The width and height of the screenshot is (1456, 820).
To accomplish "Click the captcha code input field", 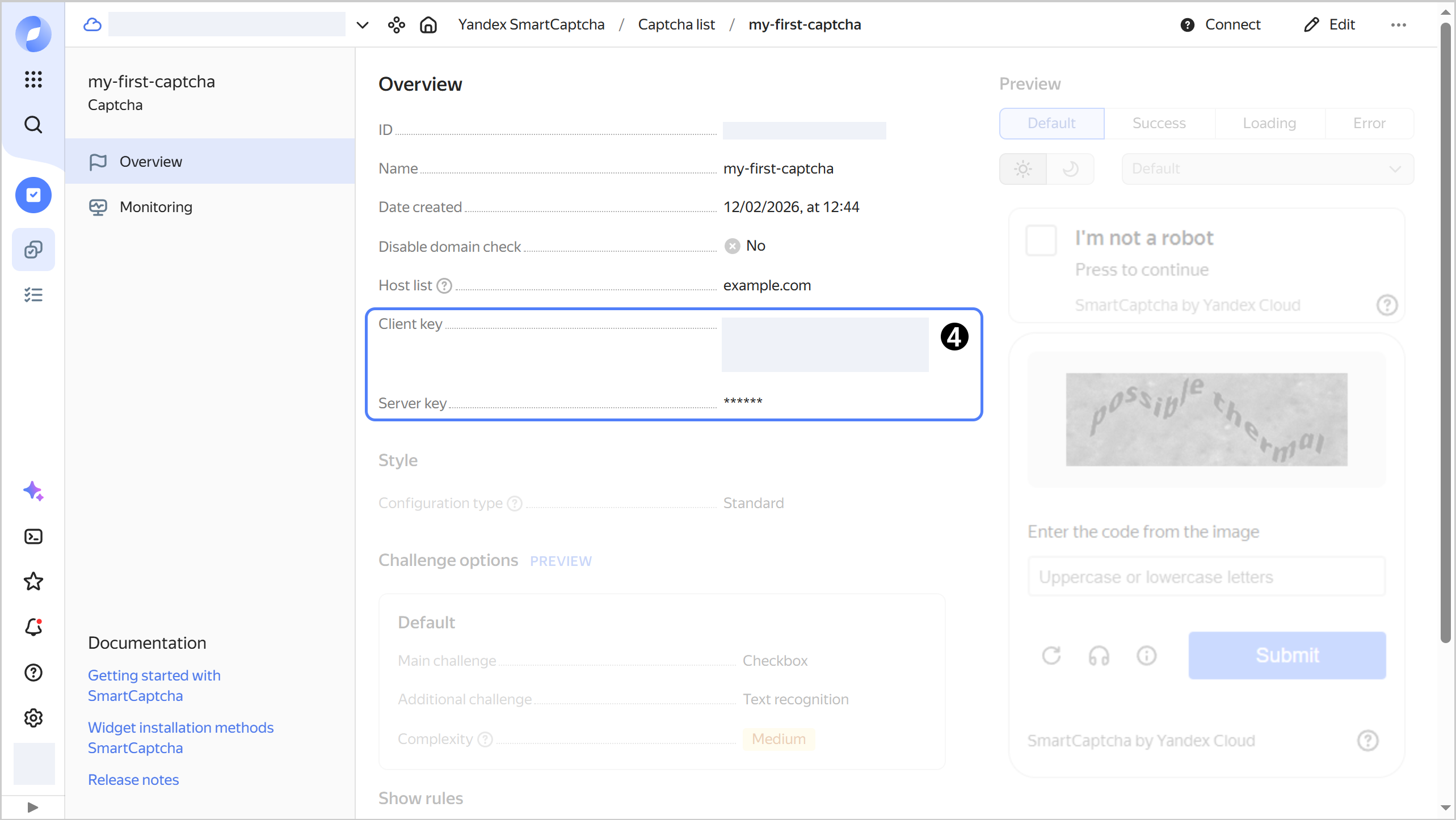I will 1206,577.
